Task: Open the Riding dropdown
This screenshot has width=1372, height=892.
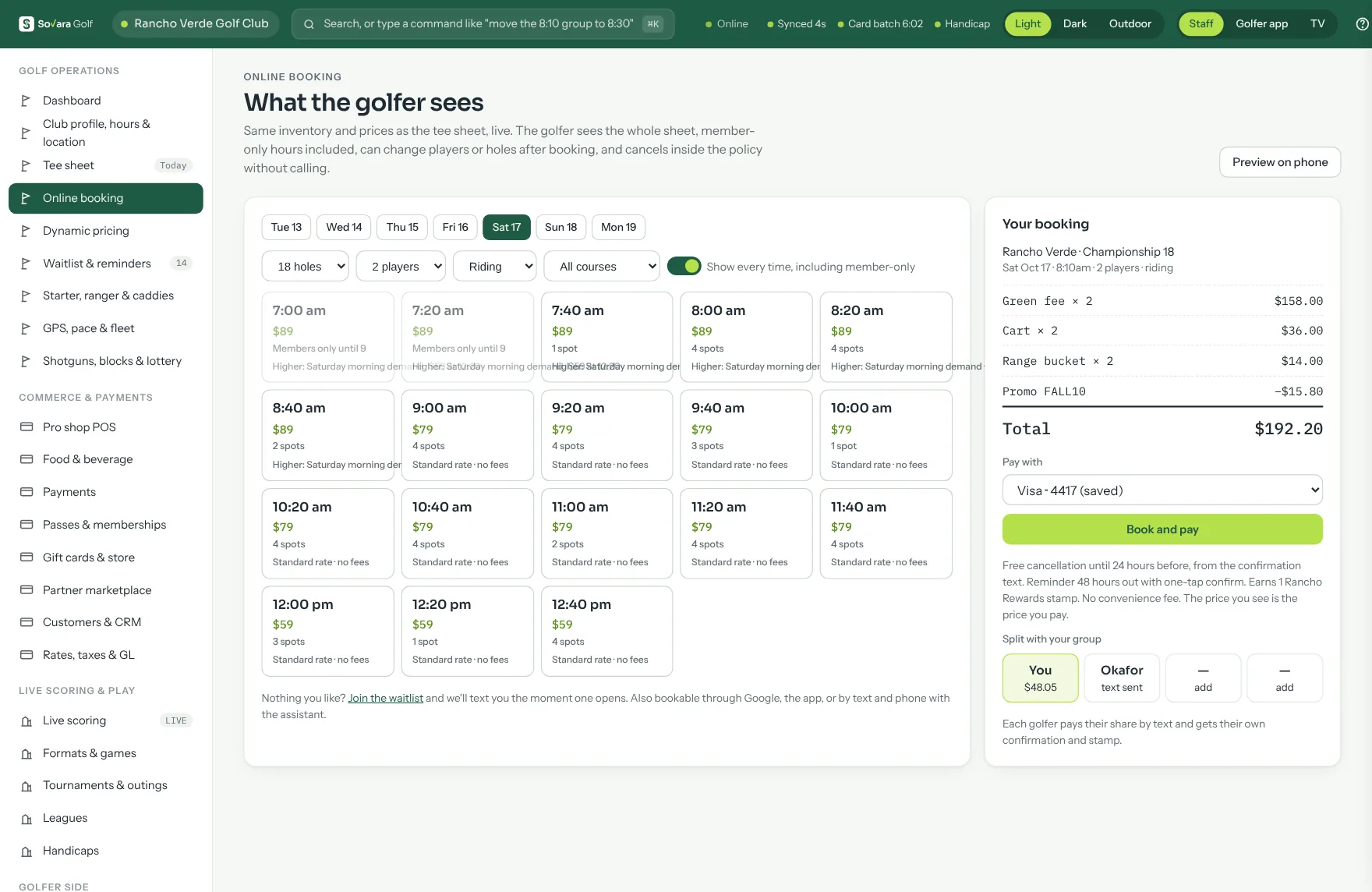Action: [495, 267]
